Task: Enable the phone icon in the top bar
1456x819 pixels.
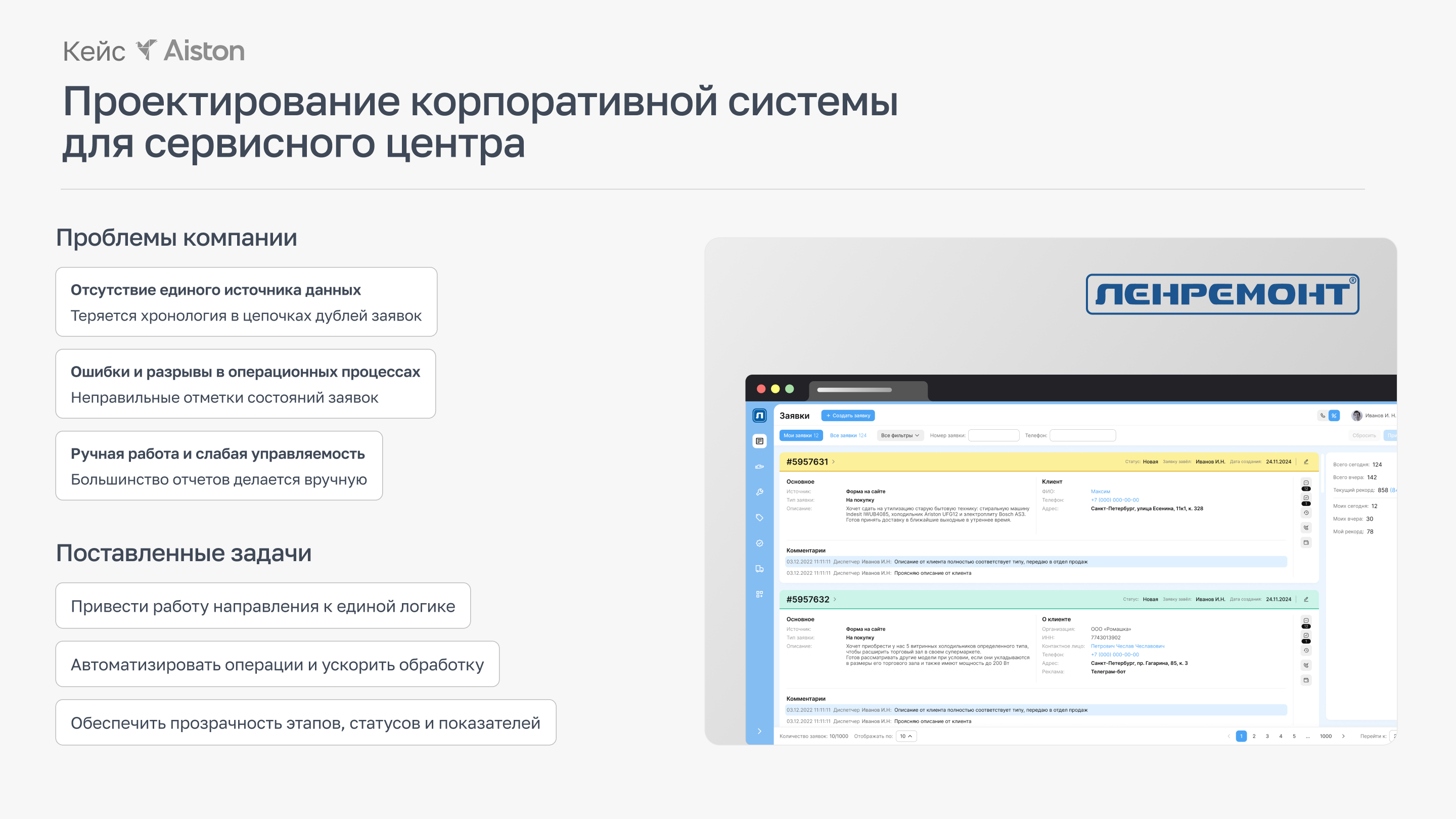Action: (1322, 416)
